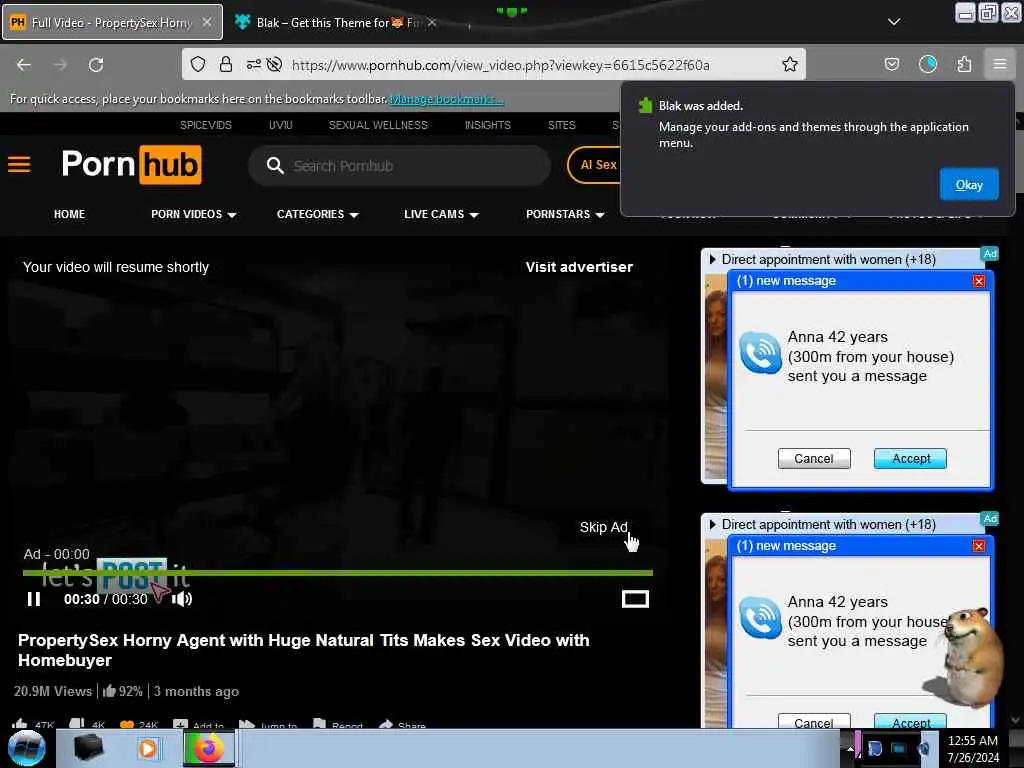Screen dimensions: 1024x768
Task: Open site permissions icon in address bar
Action: (x=253, y=64)
